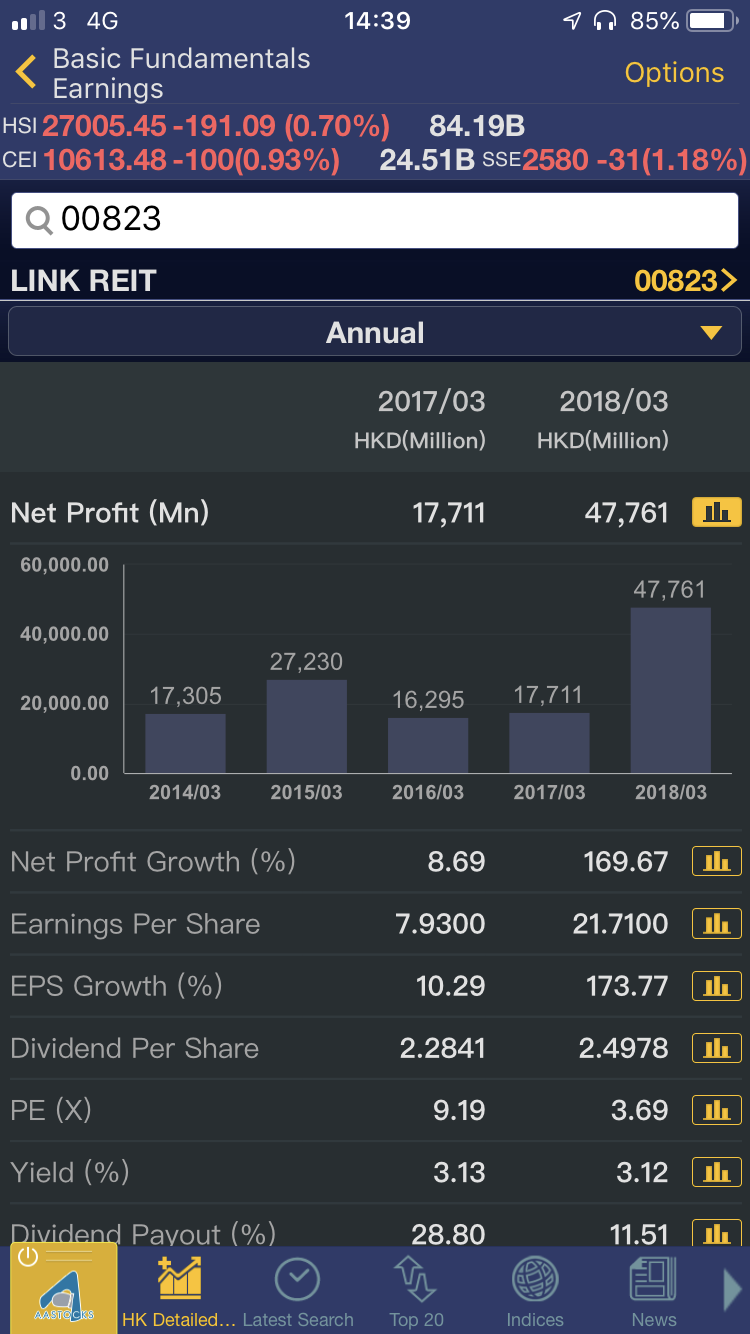This screenshot has height=1334, width=750.
Task: Tap the yellow back arrow
Action: pyautogui.click(x=26, y=72)
